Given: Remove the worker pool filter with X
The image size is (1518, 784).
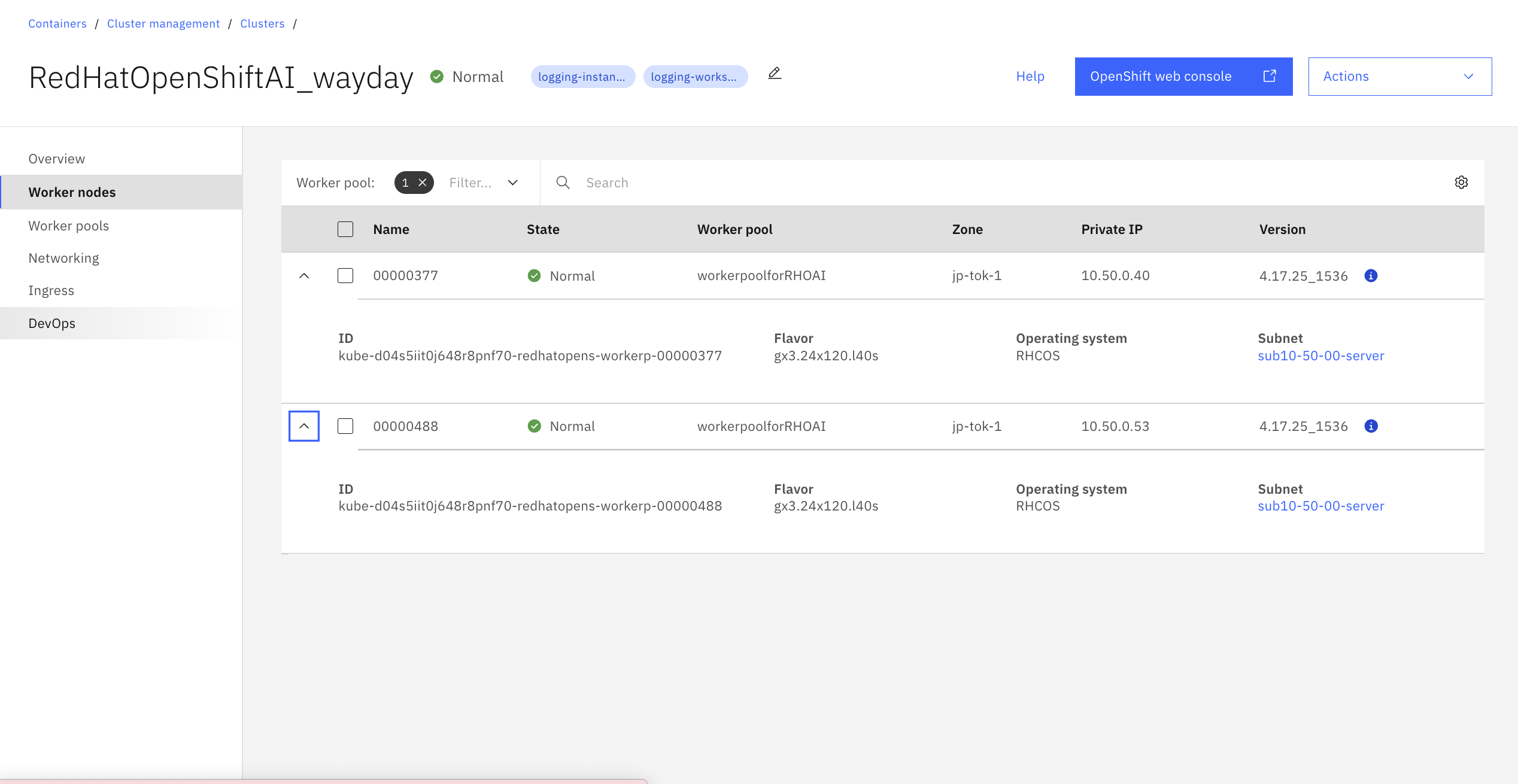Looking at the screenshot, I should [x=423, y=183].
